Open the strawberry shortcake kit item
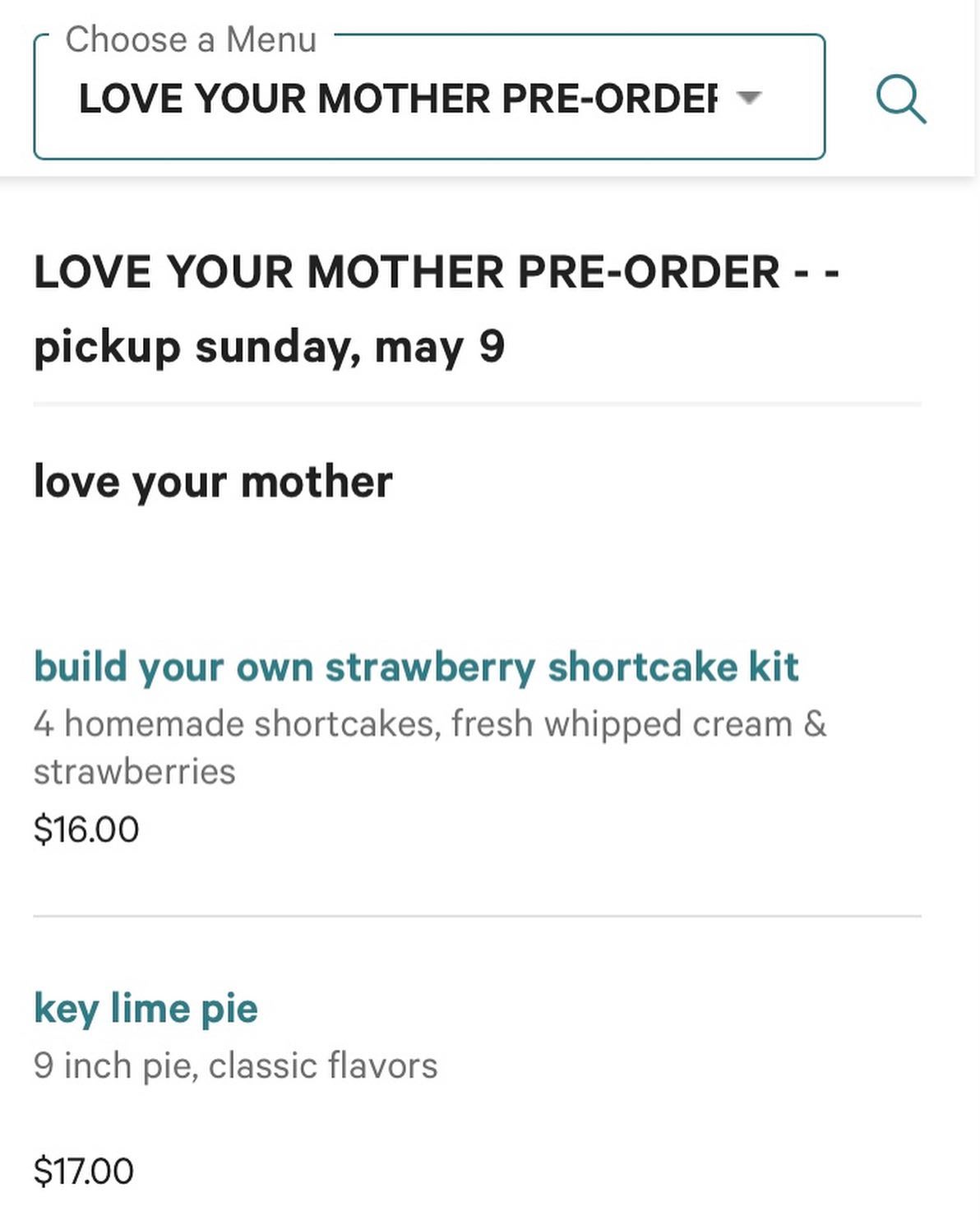The height and width of the screenshot is (1225, 980). tap(415, 666)
